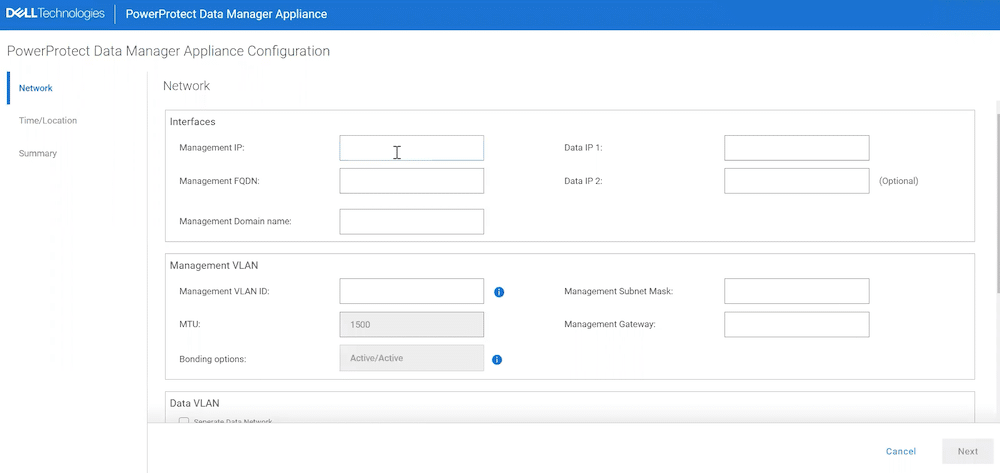
Task: Open info tooltip for Bonding options
Action: click(497, 360)
